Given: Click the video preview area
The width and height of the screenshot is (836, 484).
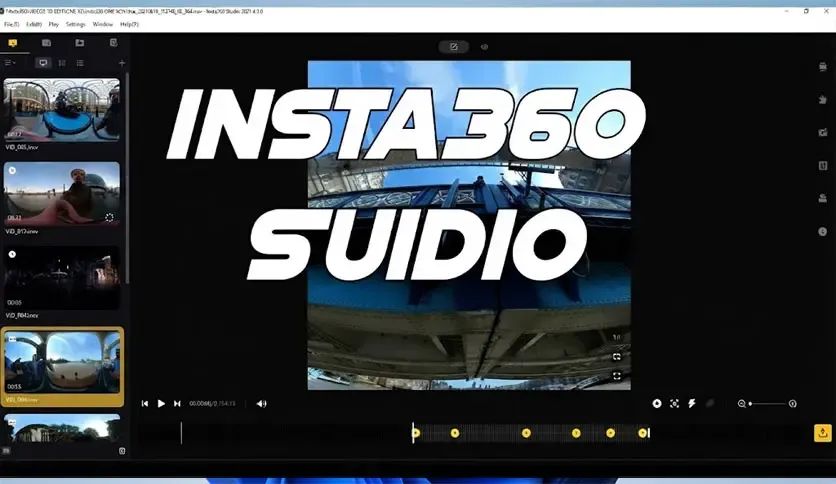Looking at the screenshot, I should [469, 225].
